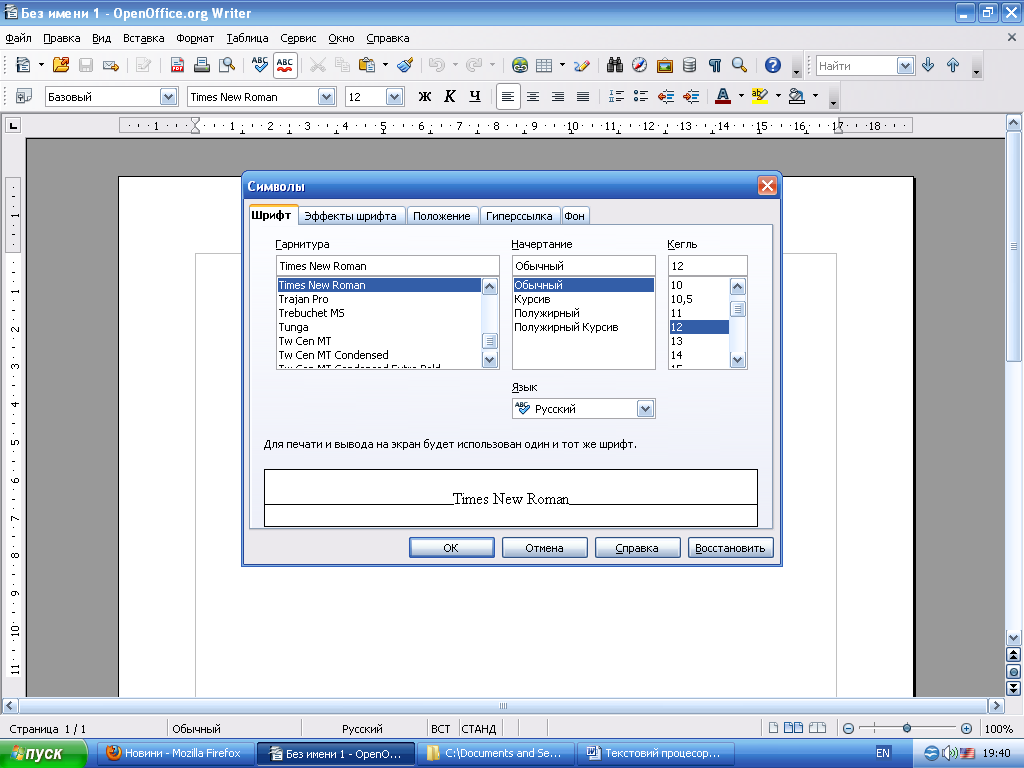
Task: Expand toolbar font size 12 dropdown
Action: (394, 97)
